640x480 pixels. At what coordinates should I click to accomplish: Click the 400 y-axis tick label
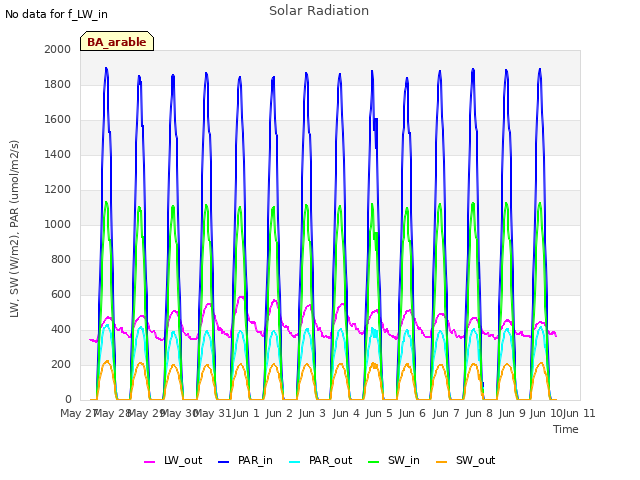click(x=61, y=329)
